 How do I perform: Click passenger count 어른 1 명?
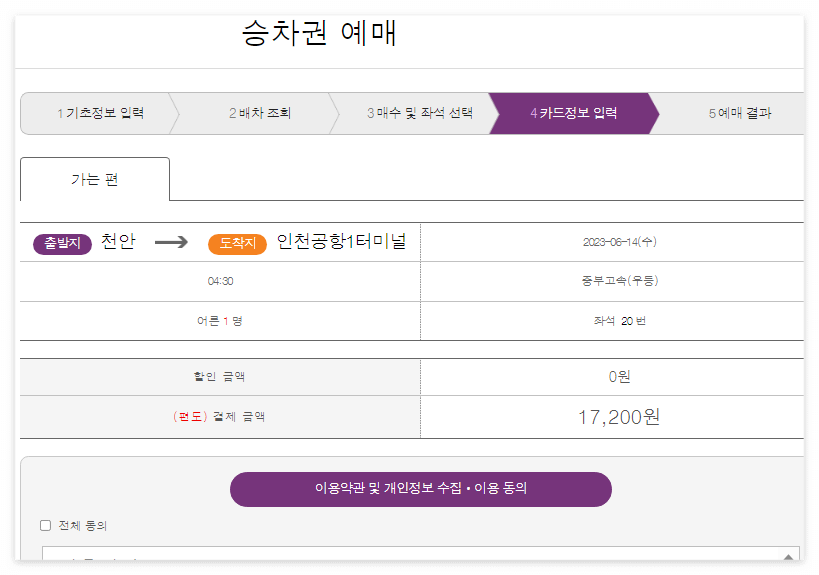click(x=219, y=321)
